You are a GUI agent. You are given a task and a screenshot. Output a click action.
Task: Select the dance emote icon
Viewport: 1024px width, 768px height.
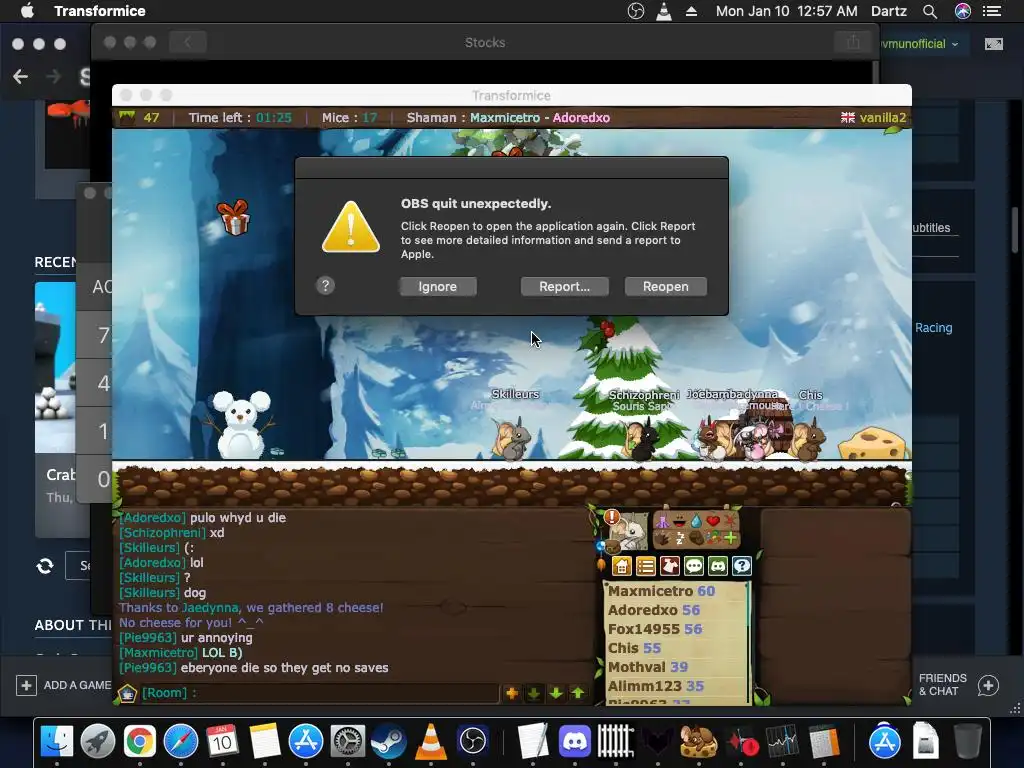663,520
